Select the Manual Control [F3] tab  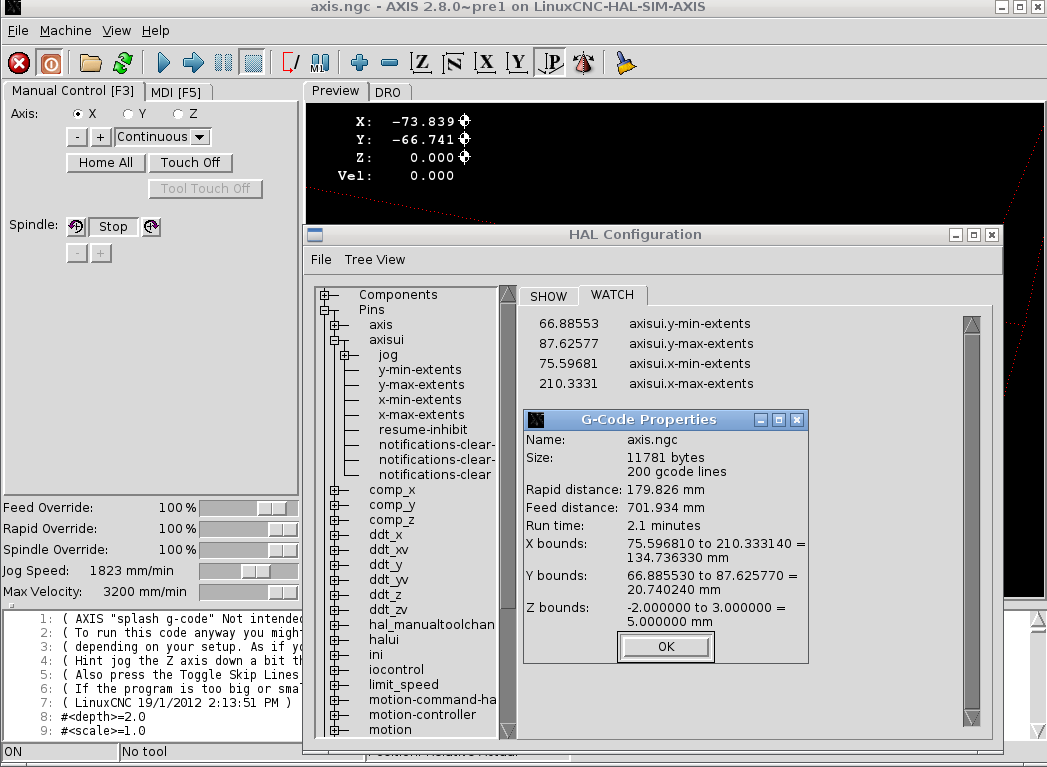click(x=73, y=91)
